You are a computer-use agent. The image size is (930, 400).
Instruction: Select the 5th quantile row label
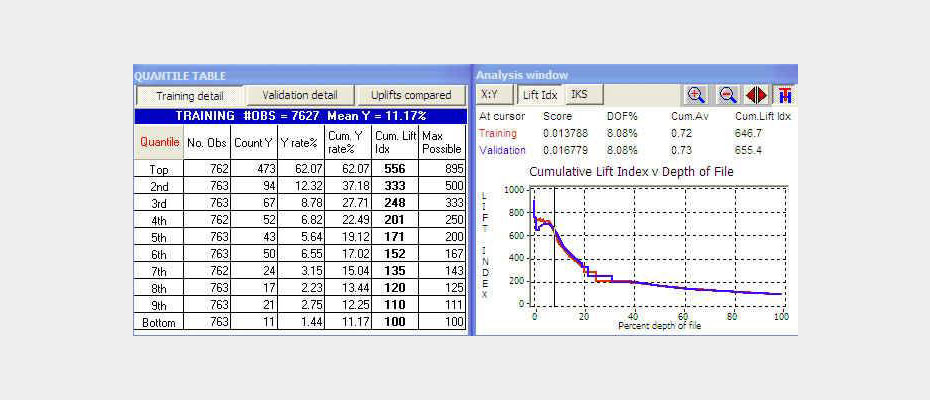159,237
